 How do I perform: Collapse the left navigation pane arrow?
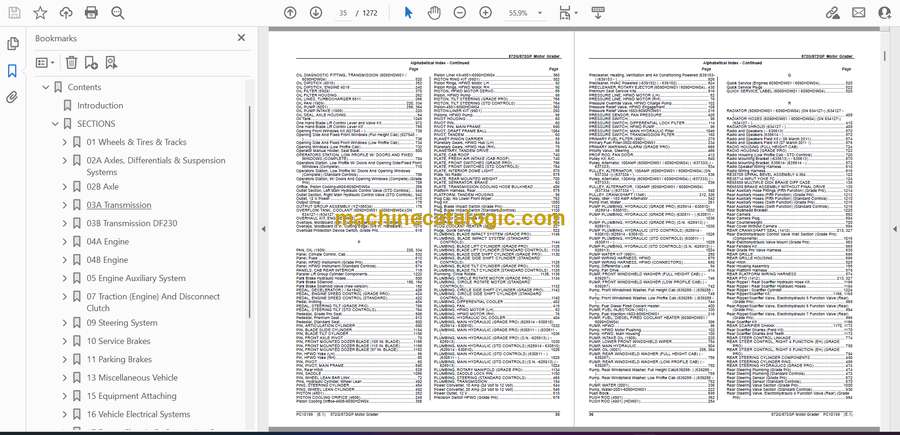pos(263,228)
